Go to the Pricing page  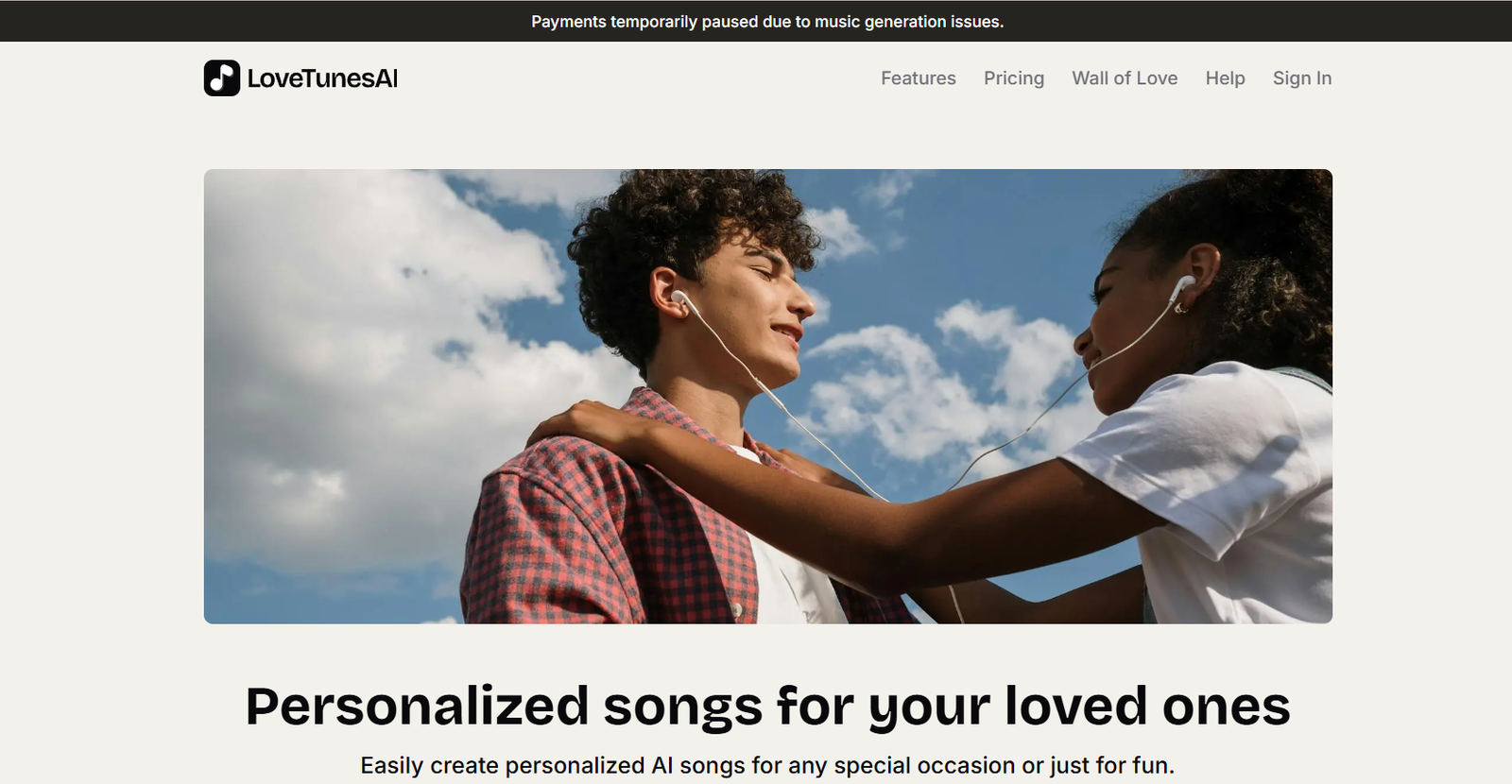pos(1014,78)
